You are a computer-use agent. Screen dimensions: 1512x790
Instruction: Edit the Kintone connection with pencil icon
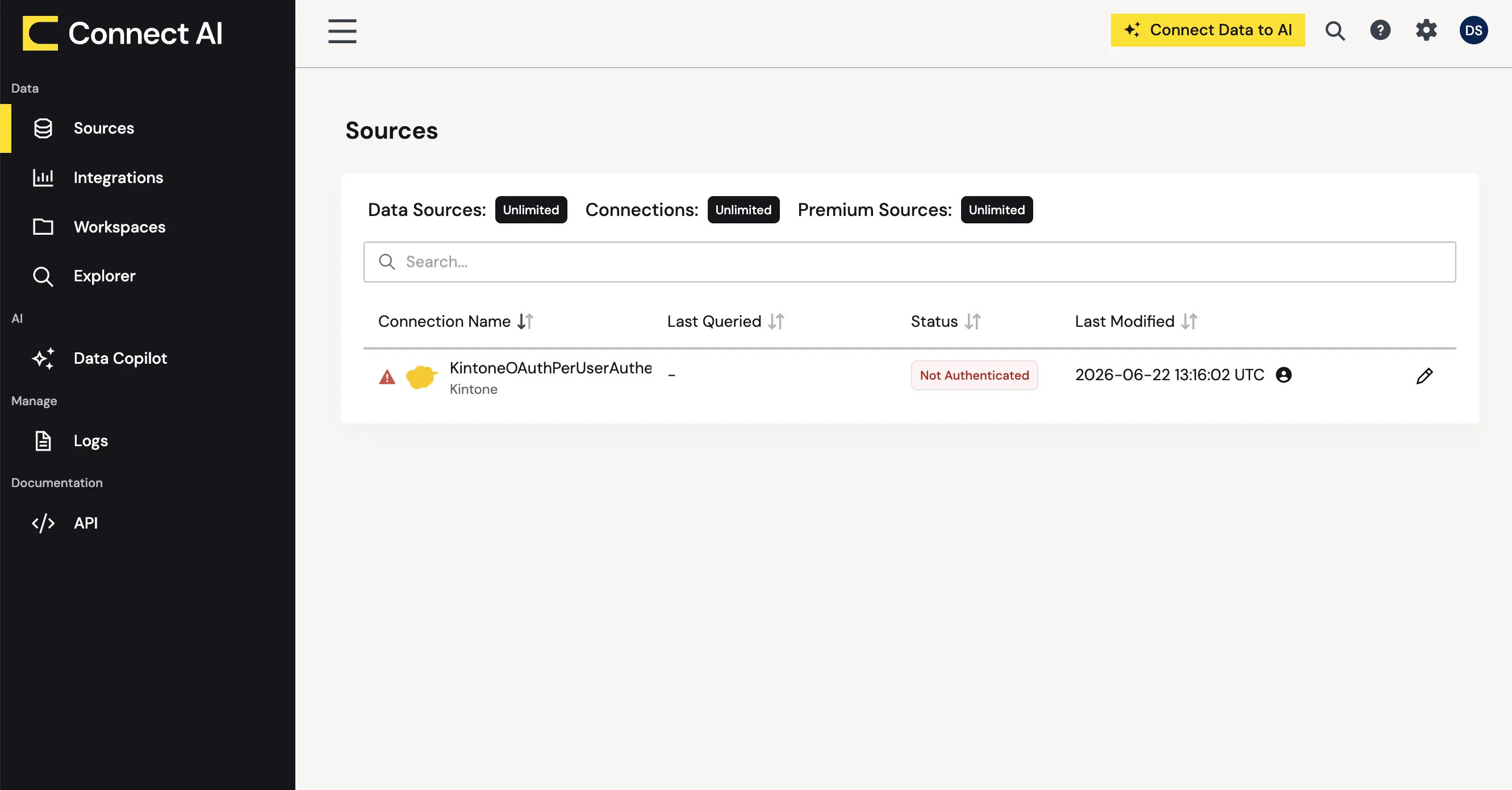pyautogui.click(x=1424, y=375)
